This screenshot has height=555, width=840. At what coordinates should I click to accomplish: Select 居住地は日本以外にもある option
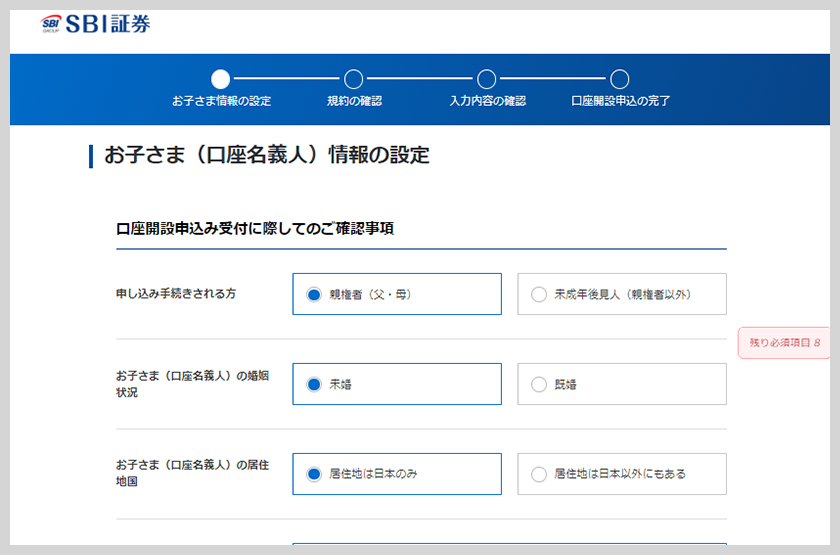coord(622,474)
